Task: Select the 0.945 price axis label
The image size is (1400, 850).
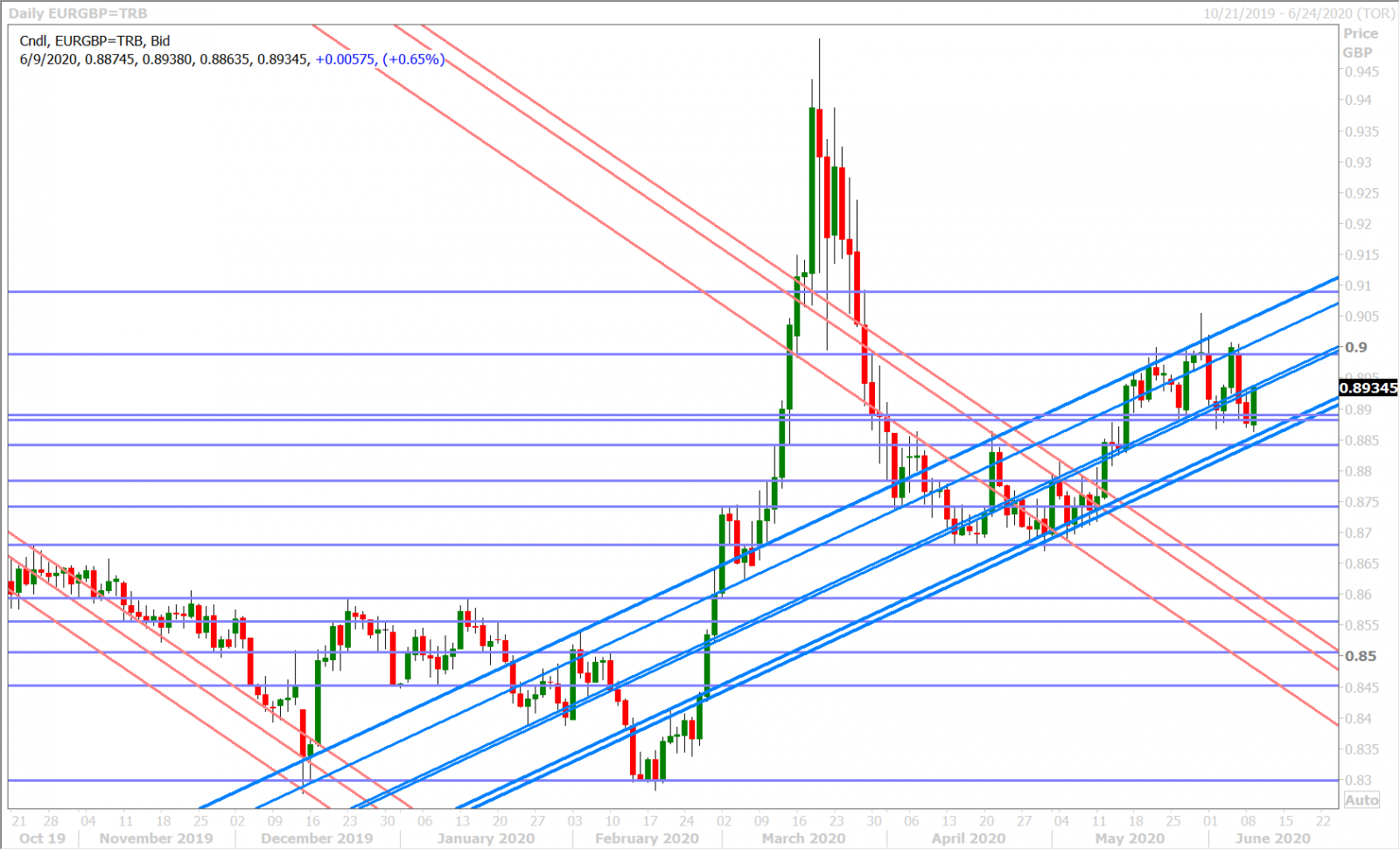Action: pos(1361,72)
